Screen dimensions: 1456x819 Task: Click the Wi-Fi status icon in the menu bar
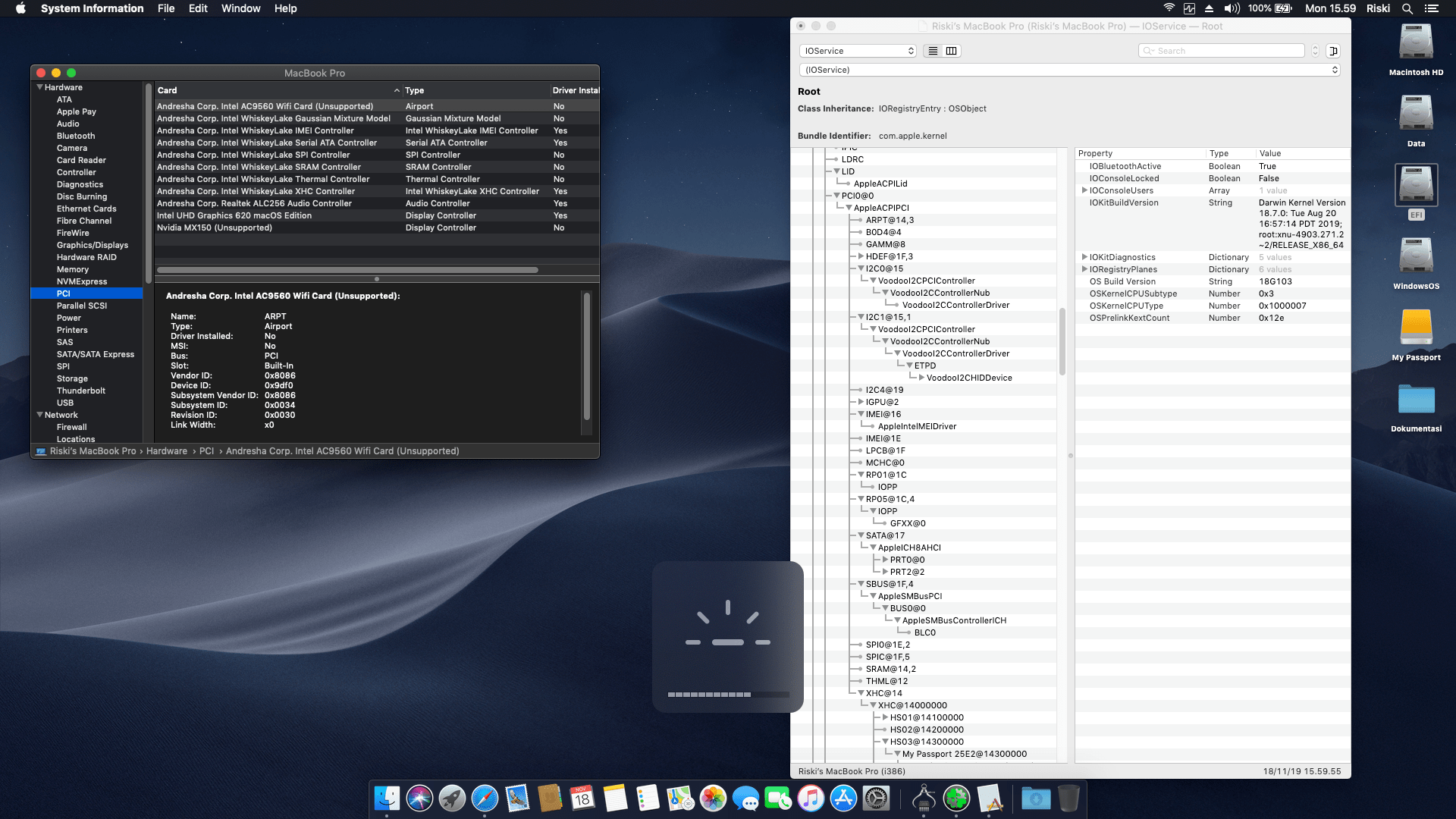[1168, 8]
